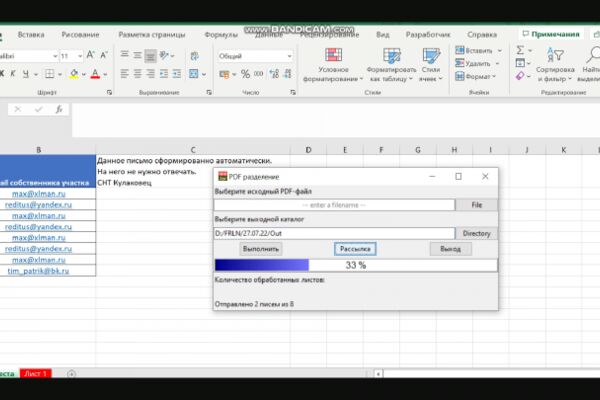Switch to Вставка ribbon tab
Viewport: 600px width, 400px height.
tap(31, 35)
